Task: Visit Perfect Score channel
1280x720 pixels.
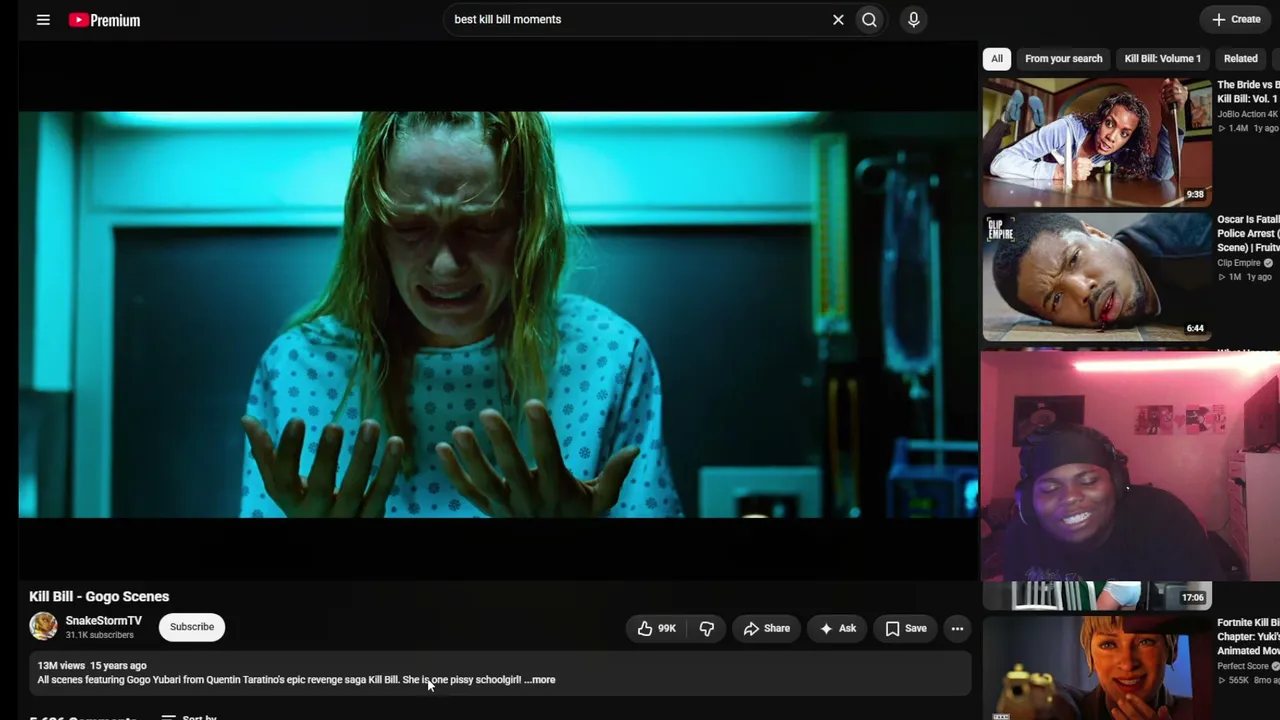Action: click(1243, 666)
